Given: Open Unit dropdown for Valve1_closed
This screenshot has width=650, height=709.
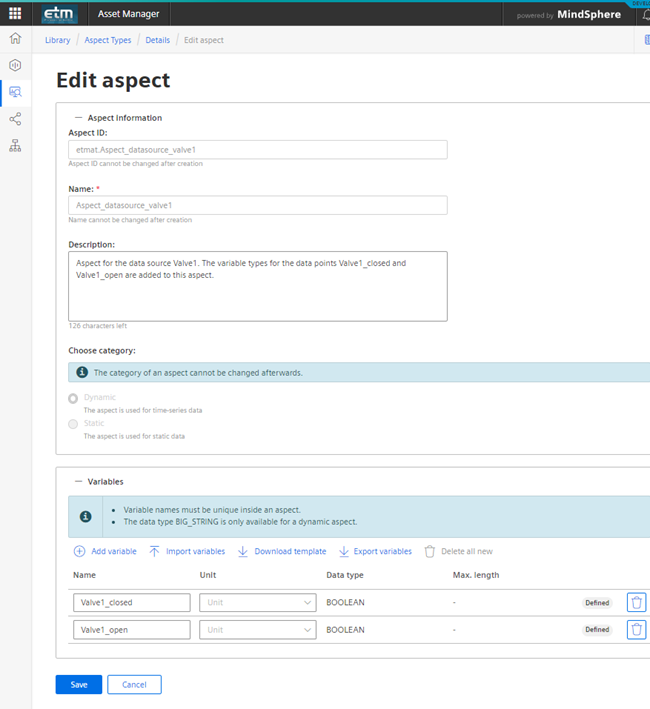Looking at the screenshot, I should (257, 603).
